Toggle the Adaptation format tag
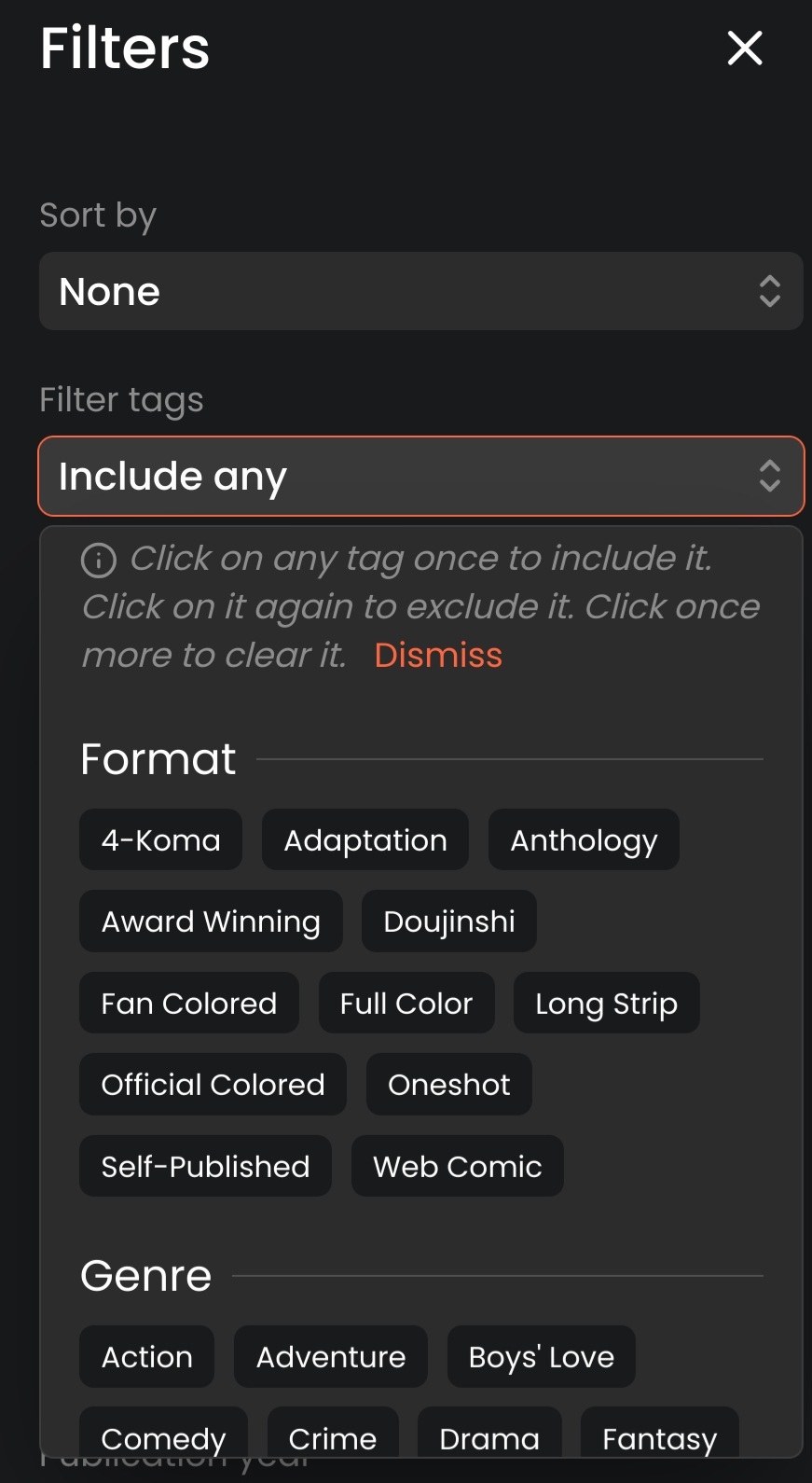 point(365,840)
